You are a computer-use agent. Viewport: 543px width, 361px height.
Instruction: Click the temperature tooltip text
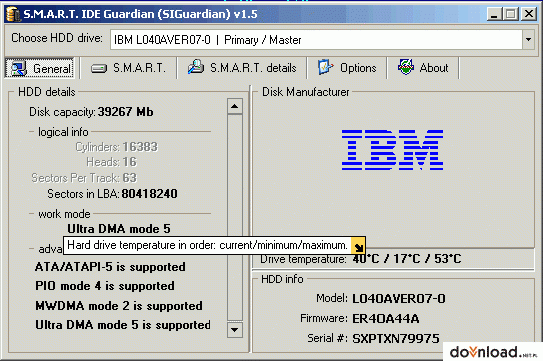[x=207, y=245]
